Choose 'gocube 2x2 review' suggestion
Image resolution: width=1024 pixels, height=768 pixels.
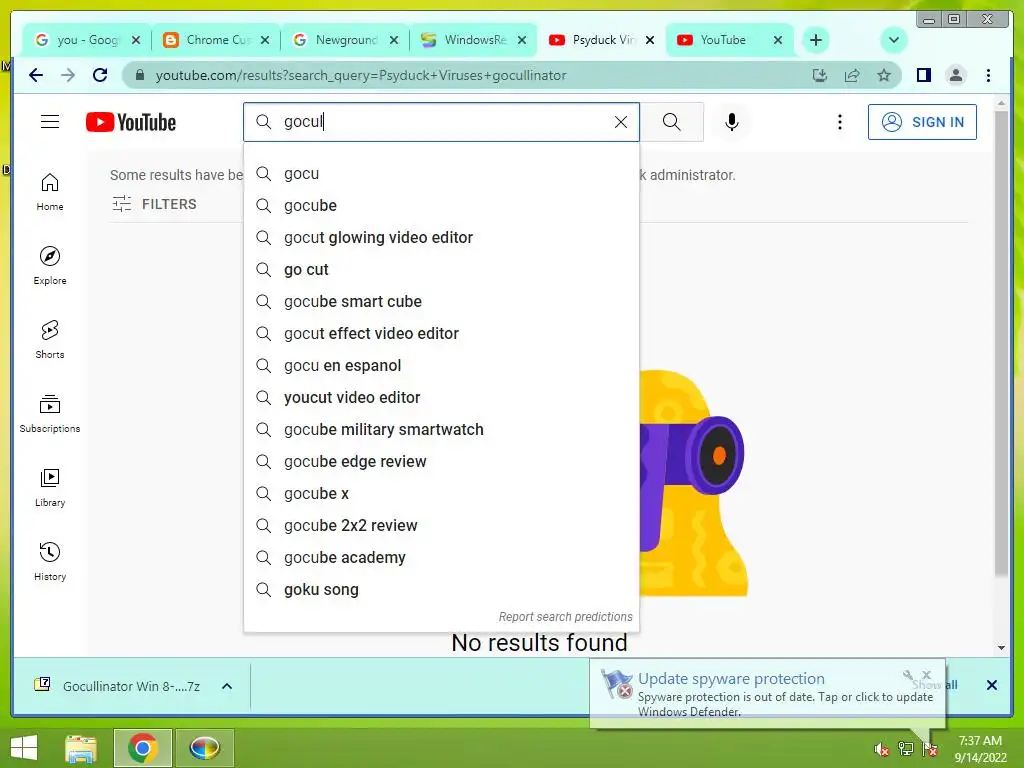pos(441,526)
